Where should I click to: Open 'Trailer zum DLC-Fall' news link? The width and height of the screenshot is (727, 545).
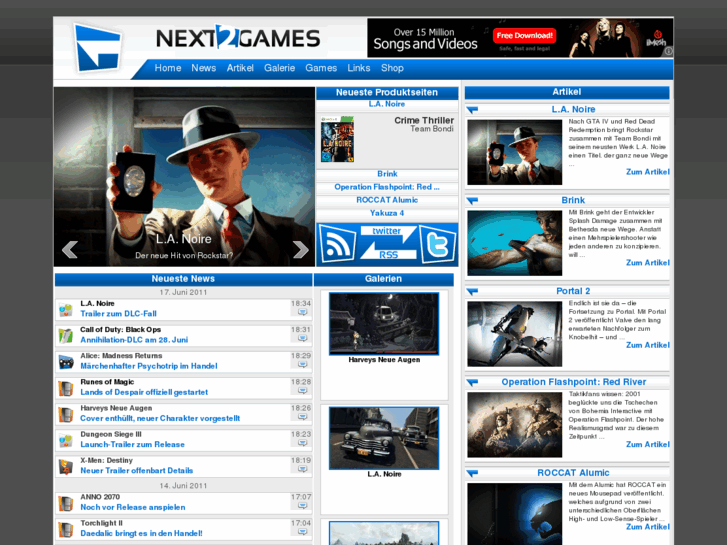[118, 314]
